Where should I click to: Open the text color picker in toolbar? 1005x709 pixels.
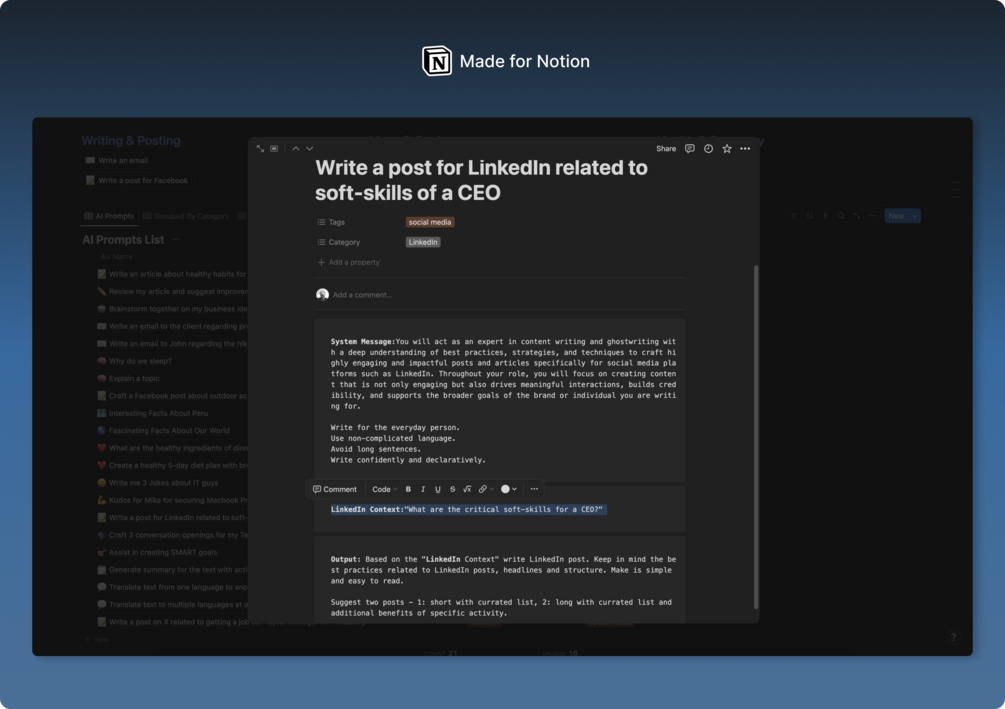coord(509,489)
